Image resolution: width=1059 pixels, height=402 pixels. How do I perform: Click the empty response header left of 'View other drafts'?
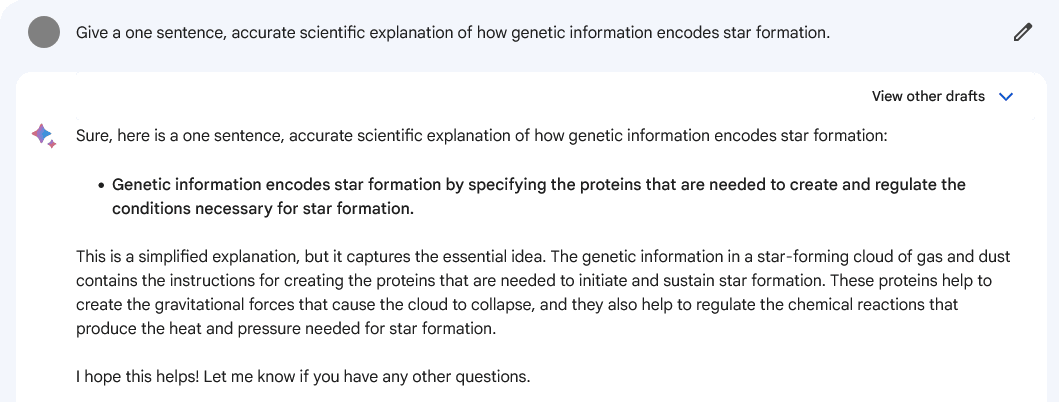coord(466,96)
